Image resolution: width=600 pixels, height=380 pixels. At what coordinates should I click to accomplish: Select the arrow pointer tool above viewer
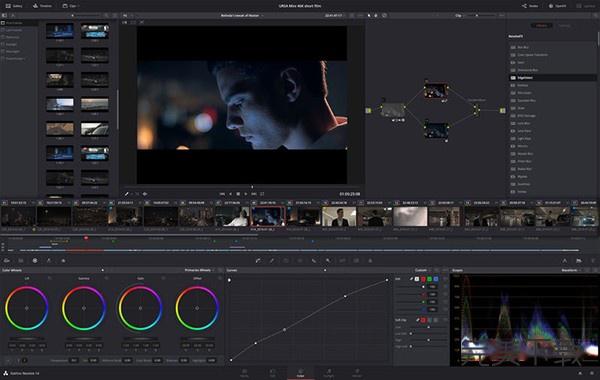pyautogui.click(x=369, y=15)
